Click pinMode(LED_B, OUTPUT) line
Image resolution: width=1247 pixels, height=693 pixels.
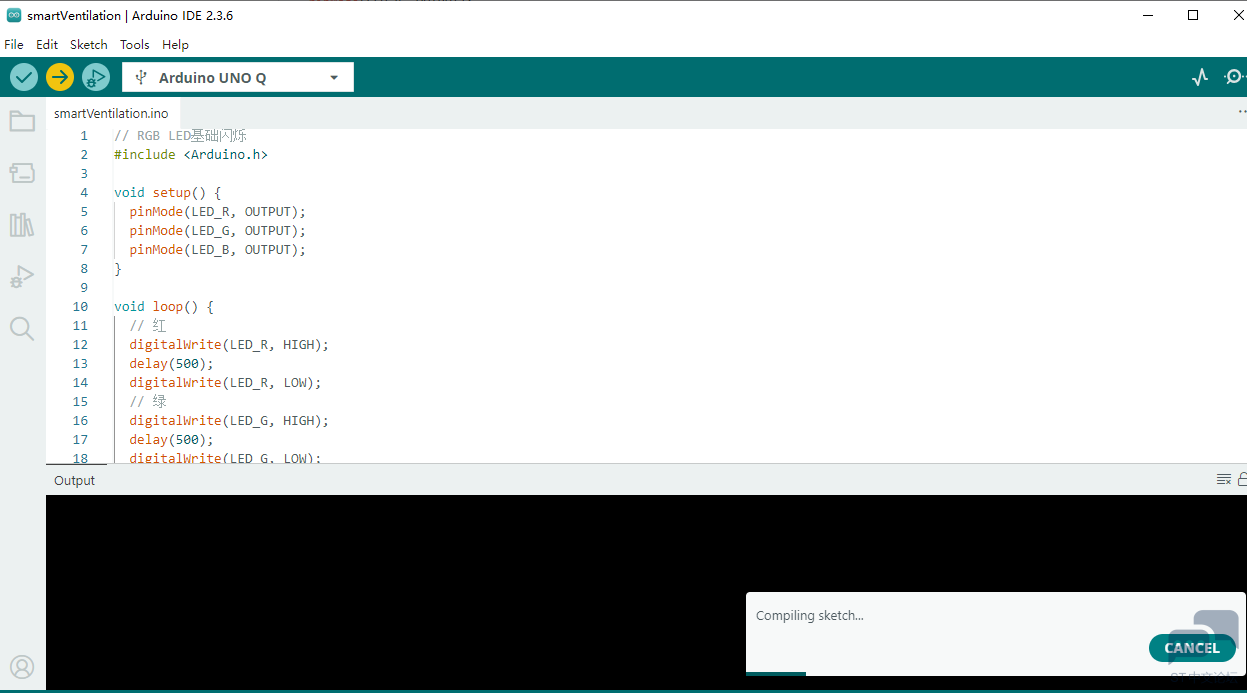coord(218,250)
